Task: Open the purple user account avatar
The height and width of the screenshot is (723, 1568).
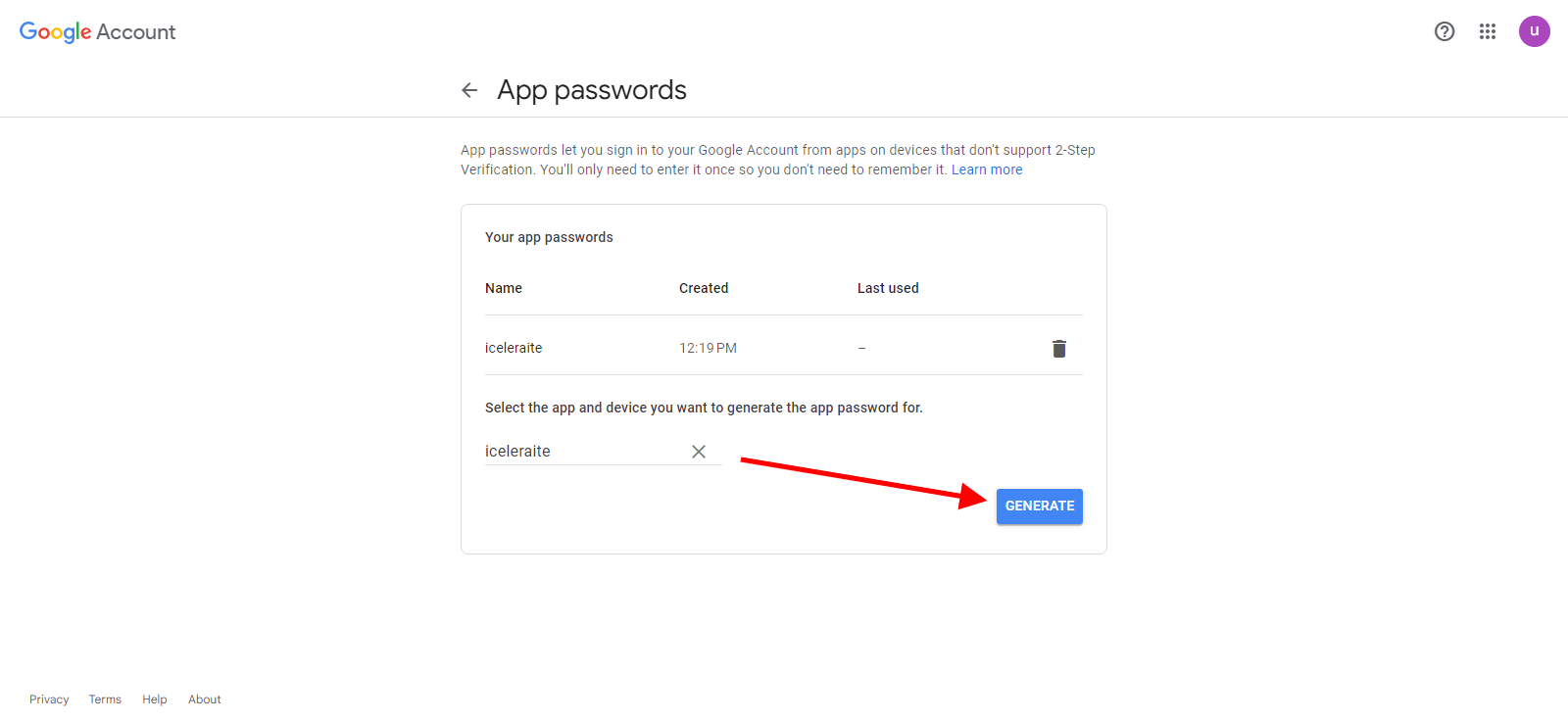Action: tap(1535, 31)
